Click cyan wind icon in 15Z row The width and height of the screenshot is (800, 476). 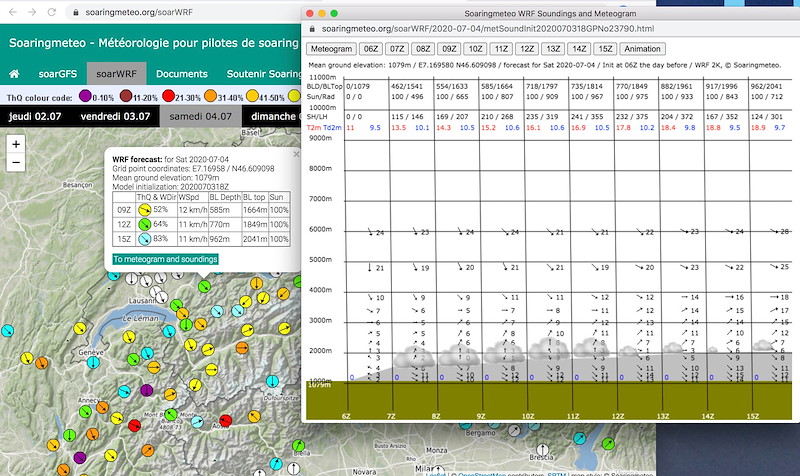pos(145,238)
